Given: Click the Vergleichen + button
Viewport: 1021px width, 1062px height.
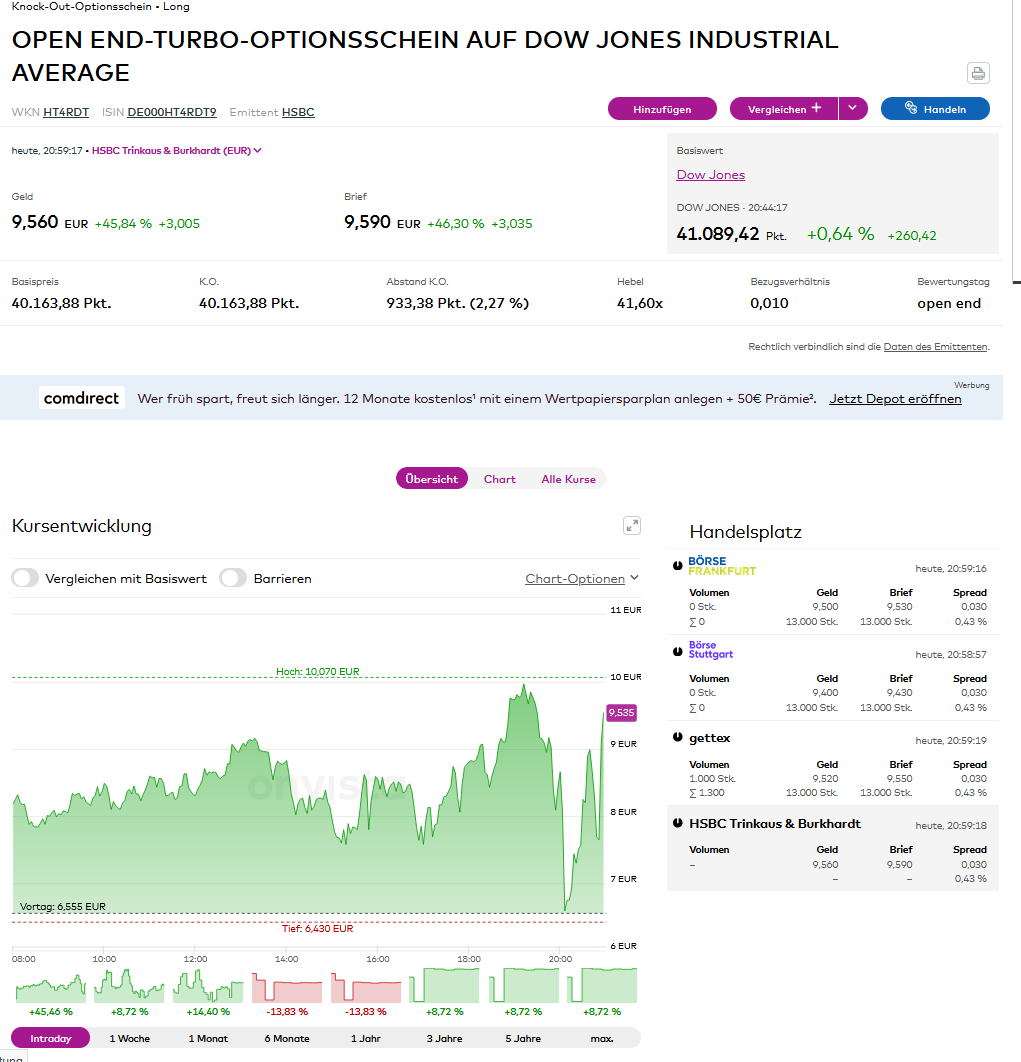Looking at the screenshot, I should [784, 108].
